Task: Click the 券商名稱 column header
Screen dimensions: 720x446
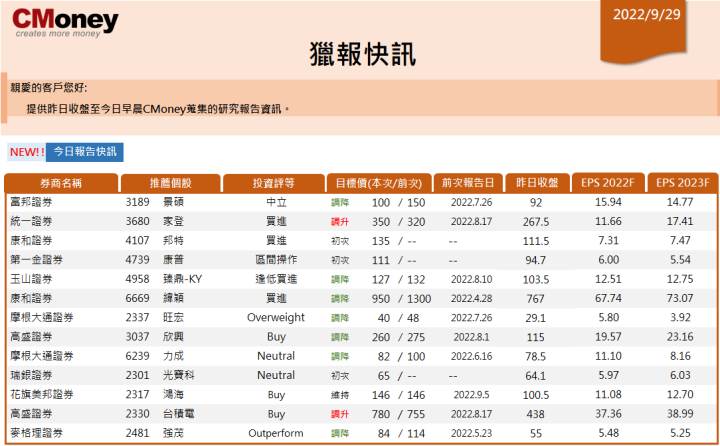Action: point(61,183)
